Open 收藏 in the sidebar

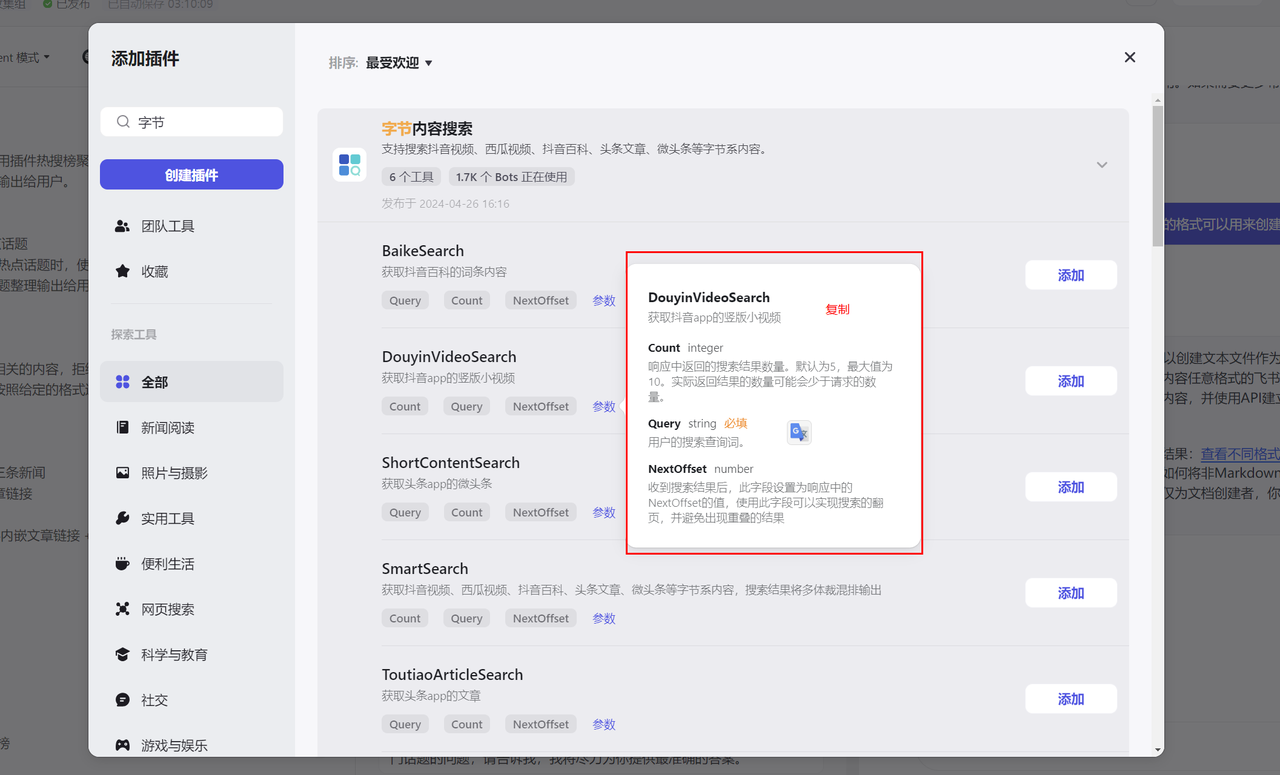pos(192,271)
